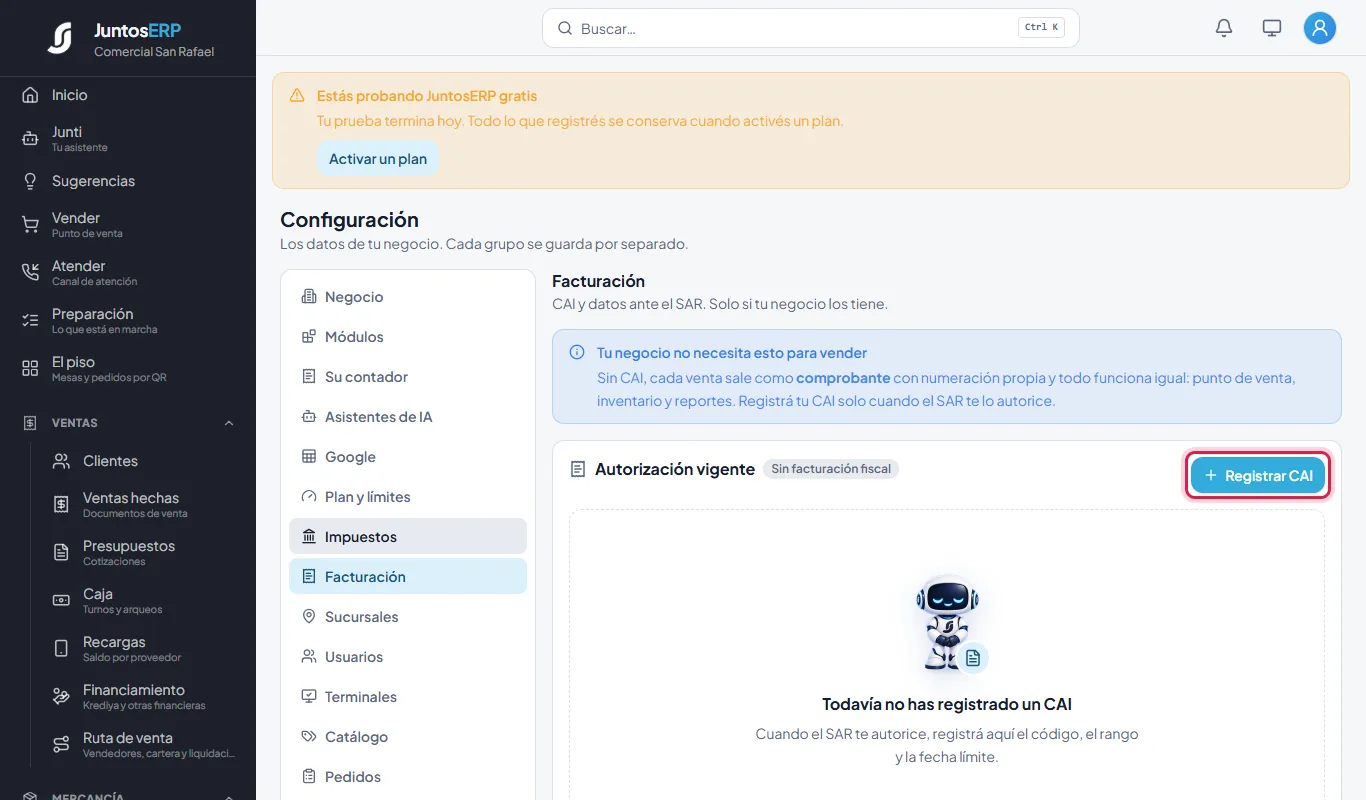Click the Recargas phone icon
This screenshot has width=1366, height=800.
(x=61, y=649)
